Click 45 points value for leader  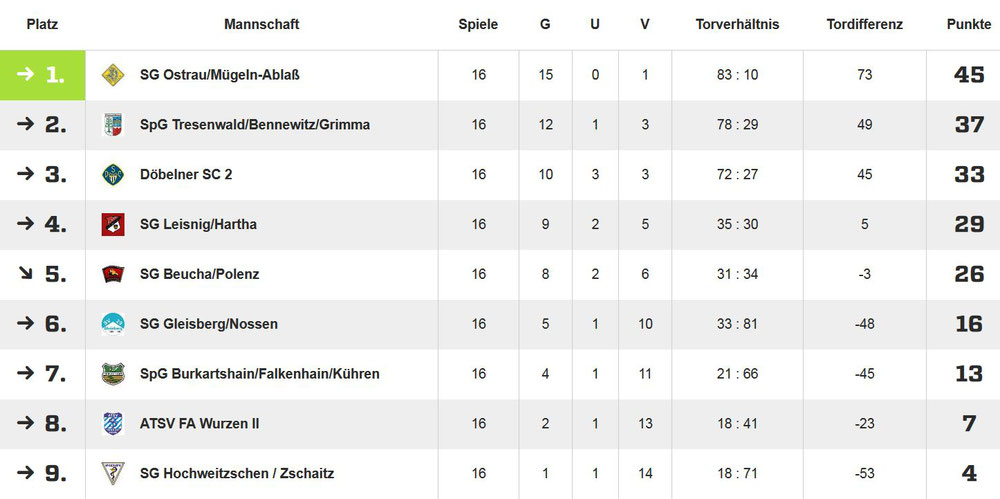tap(969, 75)
